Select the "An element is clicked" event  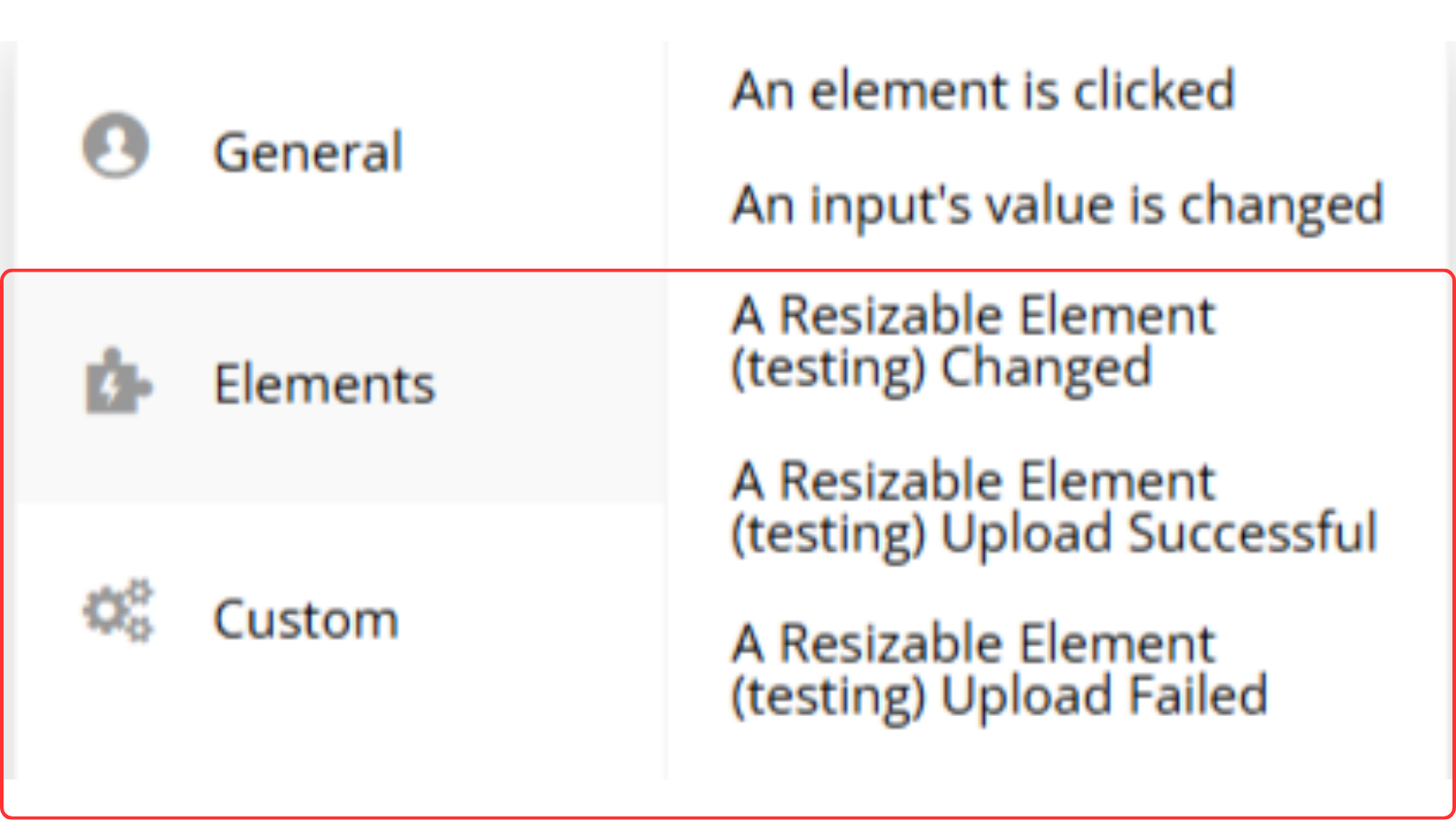982,91
